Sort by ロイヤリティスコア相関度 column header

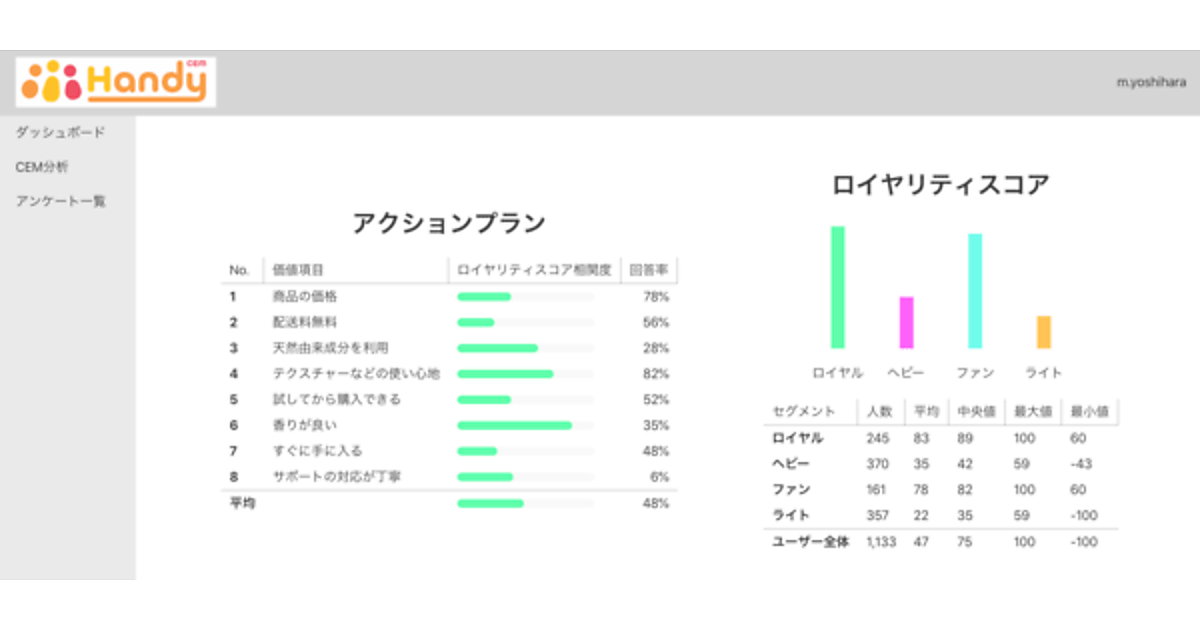pos(533,270)
